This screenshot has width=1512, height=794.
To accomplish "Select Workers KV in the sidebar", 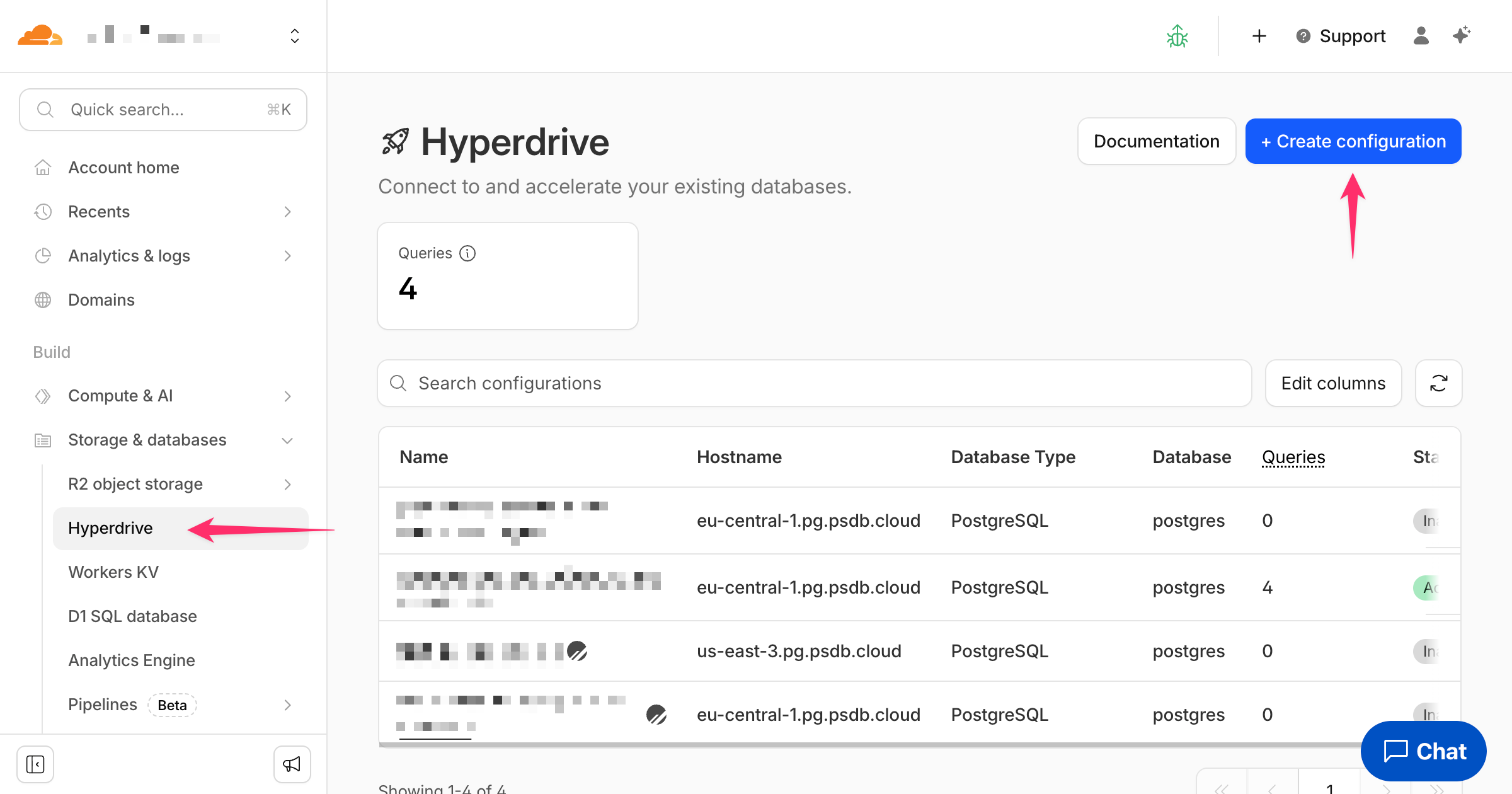I will coord(113,572).
